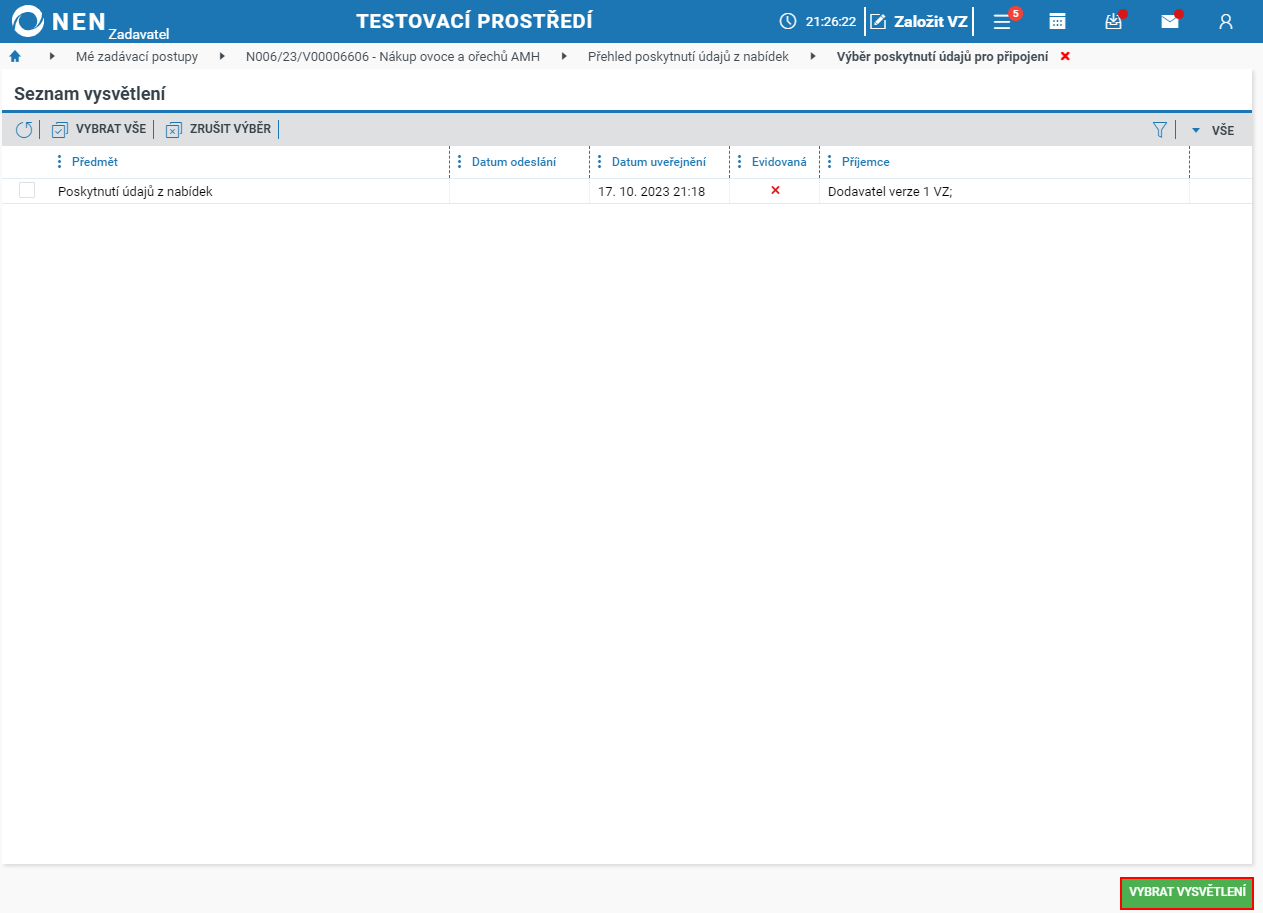The image size is (1263, 913).
Task: Expand the VŠE filter dropdown
Action: tap(1213, 130)
